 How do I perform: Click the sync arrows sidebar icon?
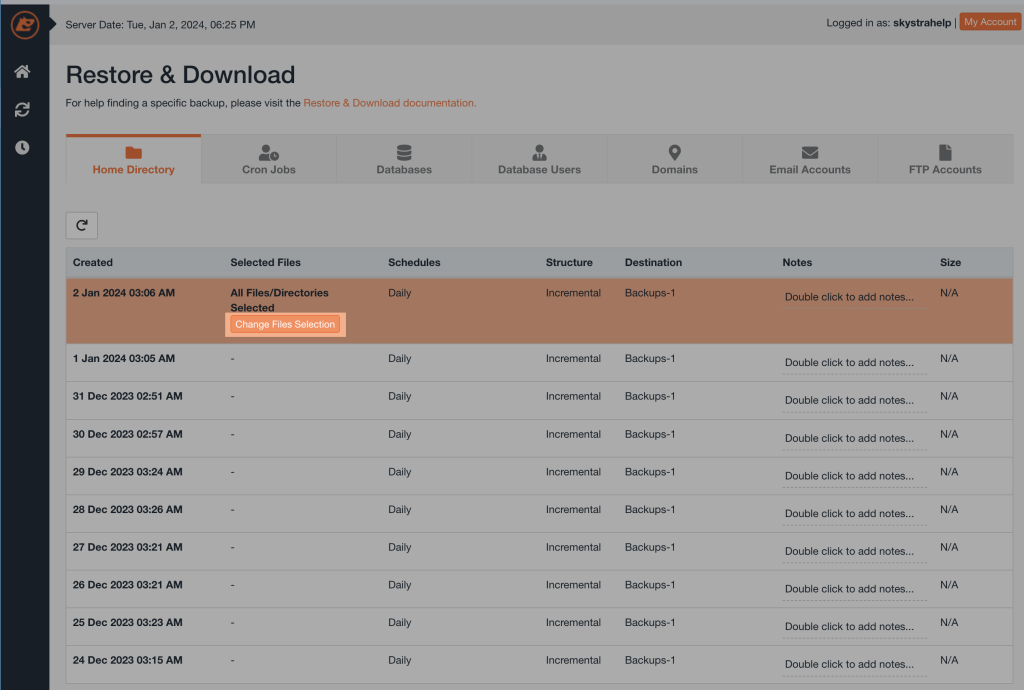coord(22,110)
